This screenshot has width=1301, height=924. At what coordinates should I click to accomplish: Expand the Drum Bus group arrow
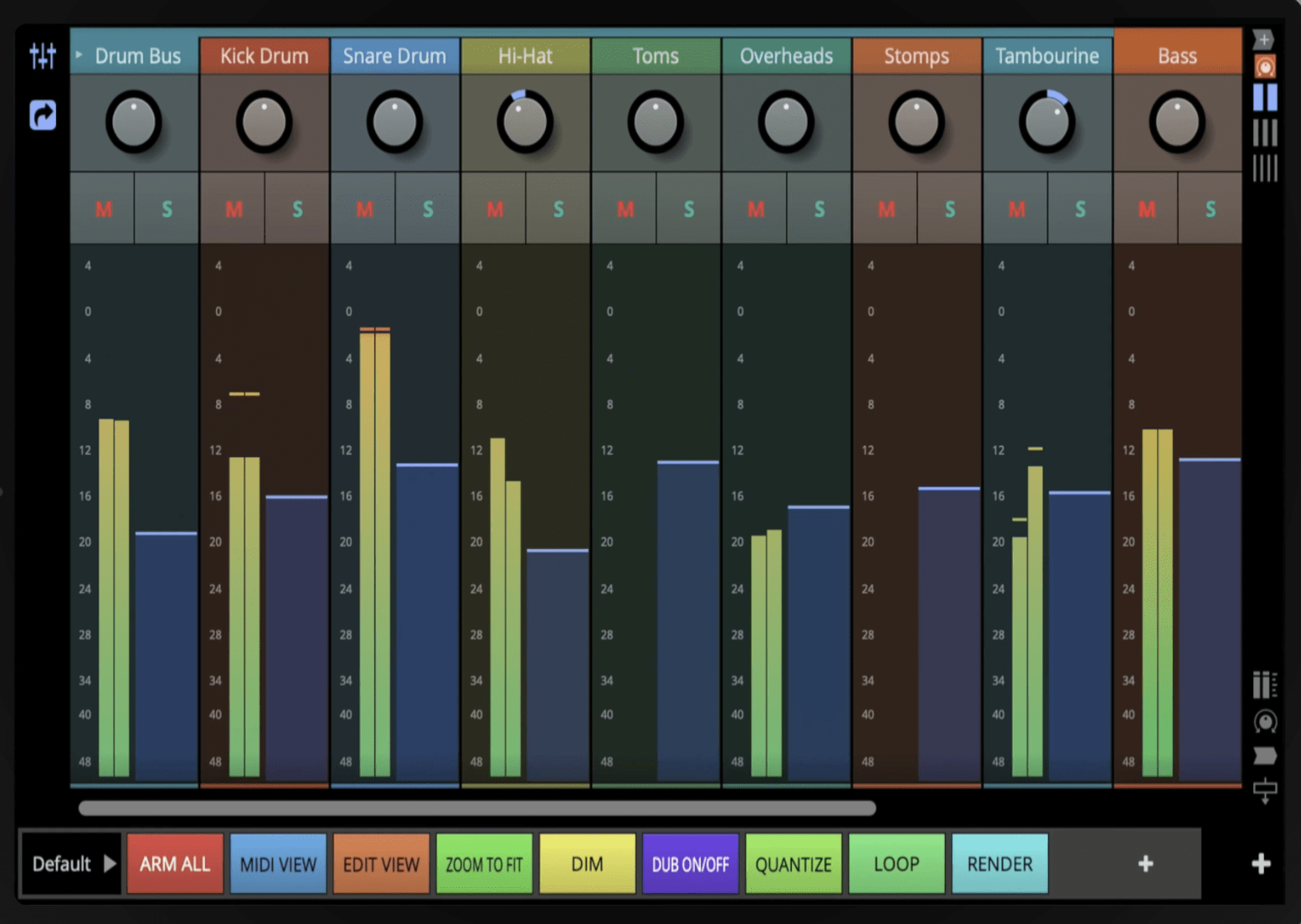[x=80, y=55]
